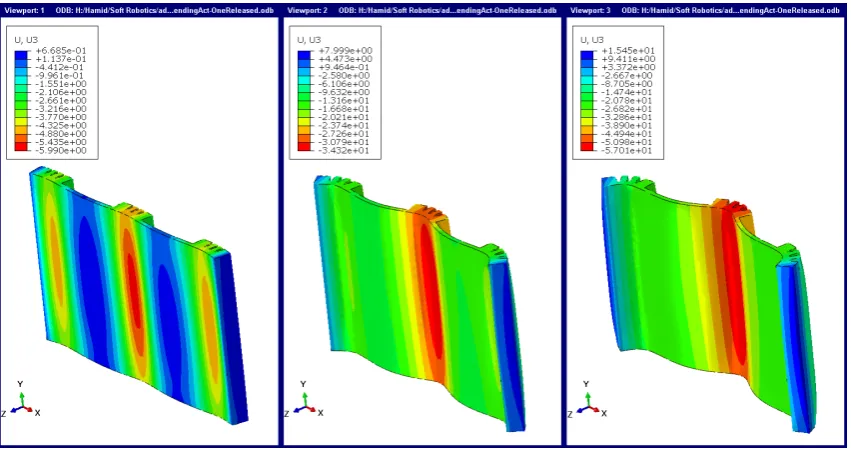
Task: Click the Y axis label of Viewport 1 triad
Action: 20,384
